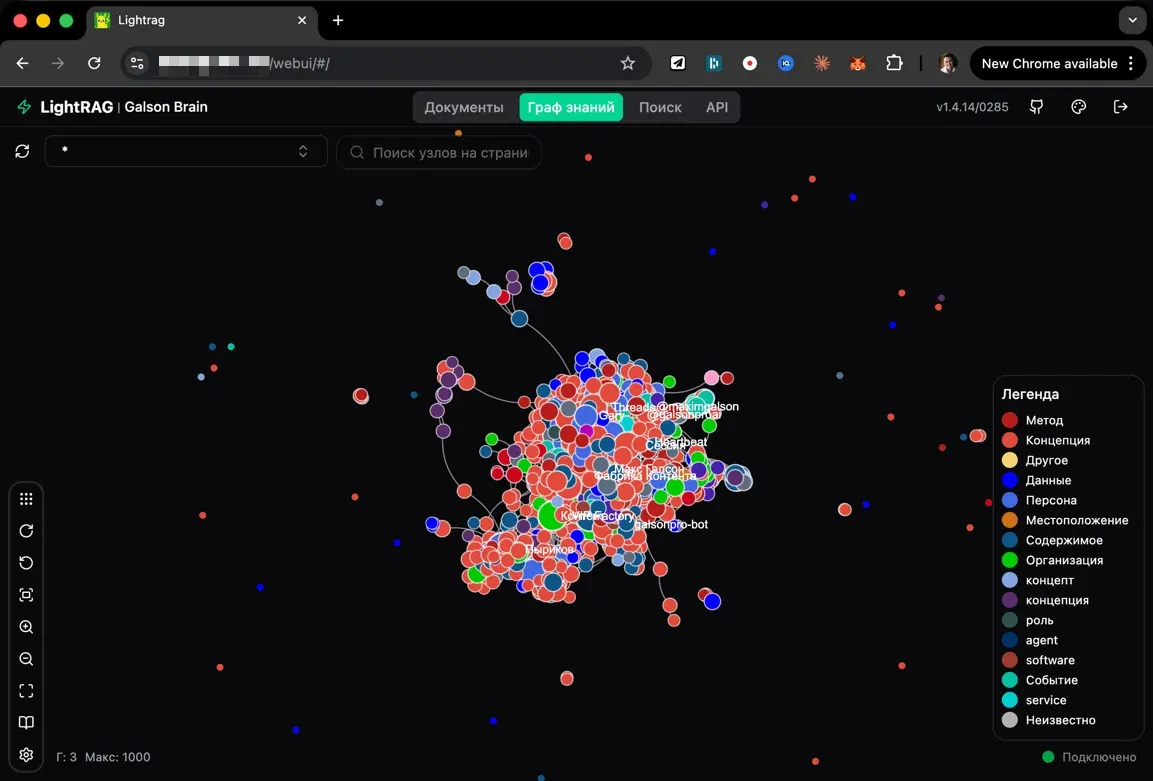1153x781 pixels.
Task: Rotate the graph counter-clockwise
Action: pos(27,563)
